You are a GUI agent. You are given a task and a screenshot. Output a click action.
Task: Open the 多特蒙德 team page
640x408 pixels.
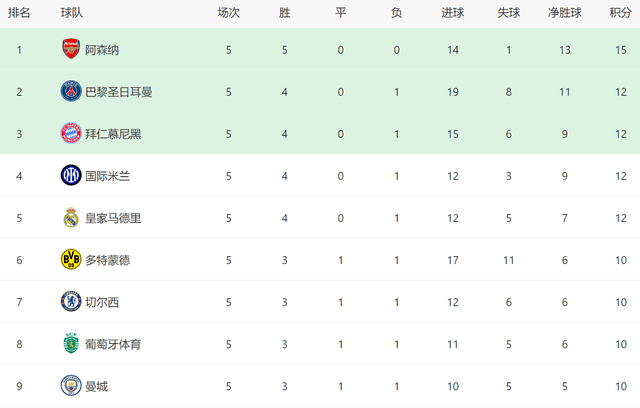tap(107, 260)
